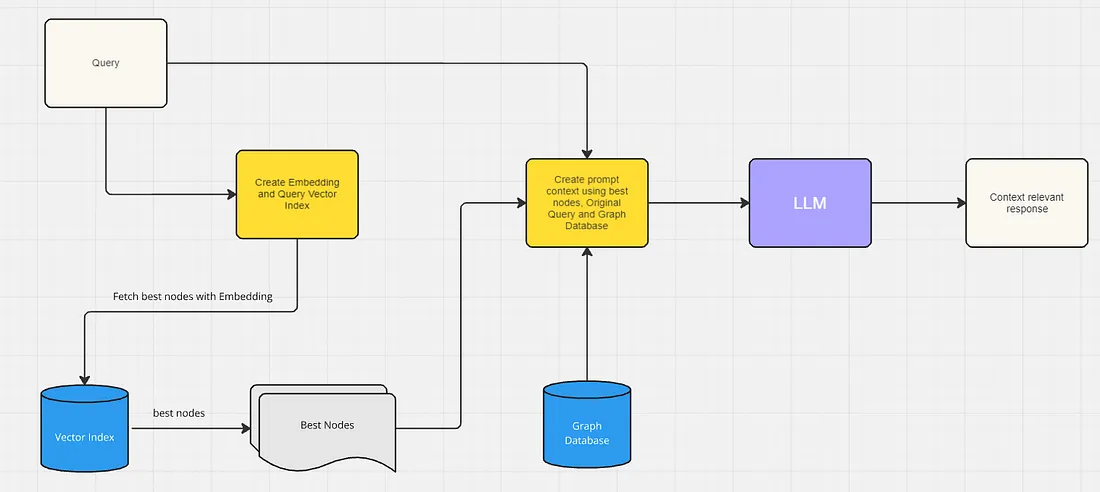This screenshot has height=492, width=1100.
Task: Select the Query box
Action: coord(106,63)
